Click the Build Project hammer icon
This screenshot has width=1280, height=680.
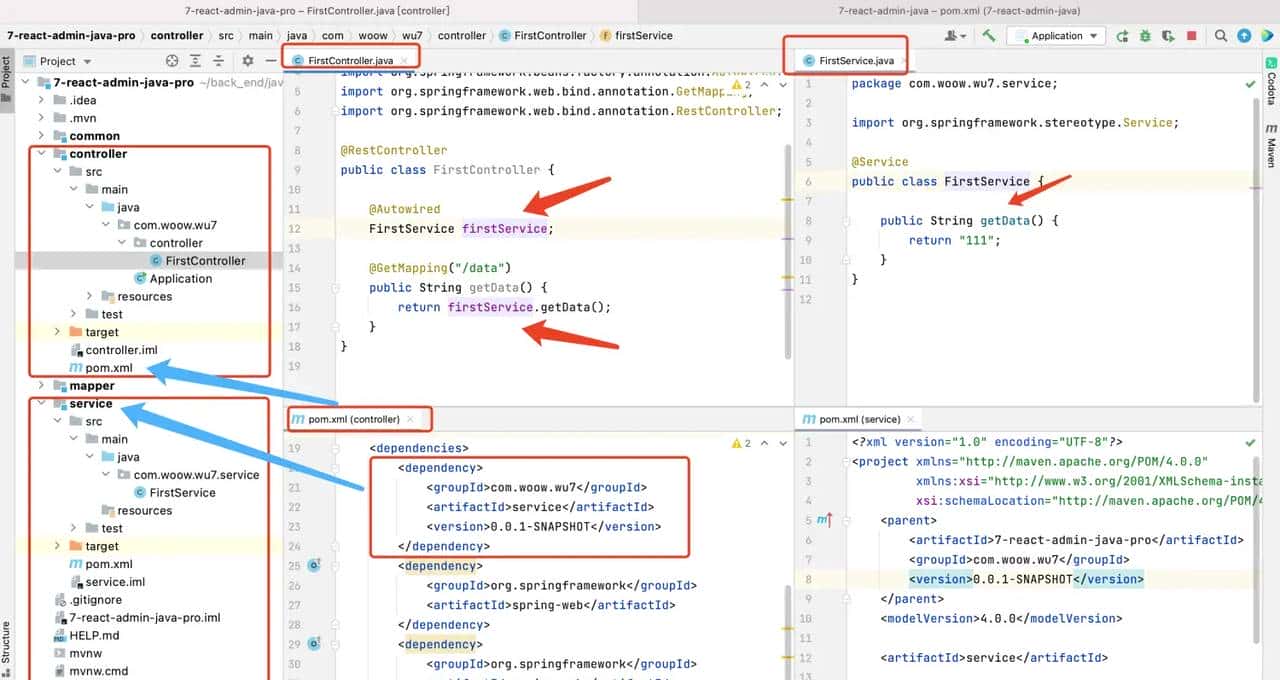pyautogui.click(x=991, y=35)
